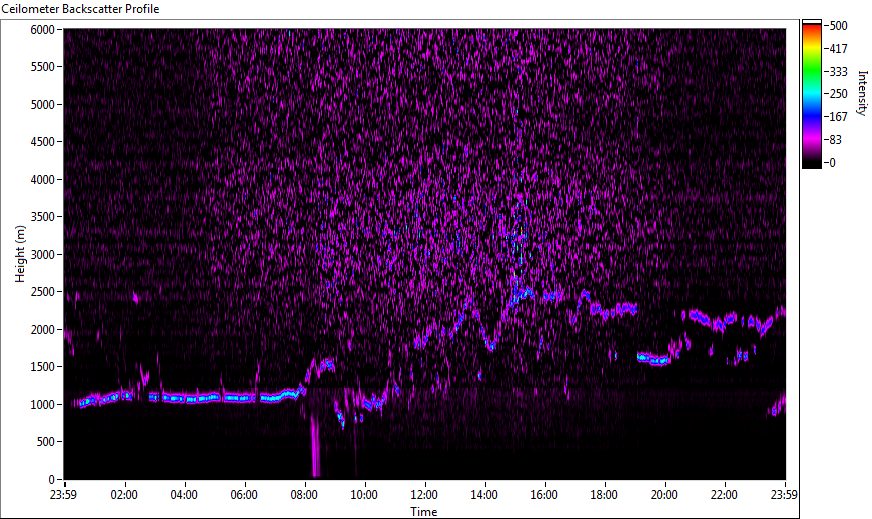Click the 6000 height axis tick label
This screenshot has width=872, height=519.
tap(42, 29)
